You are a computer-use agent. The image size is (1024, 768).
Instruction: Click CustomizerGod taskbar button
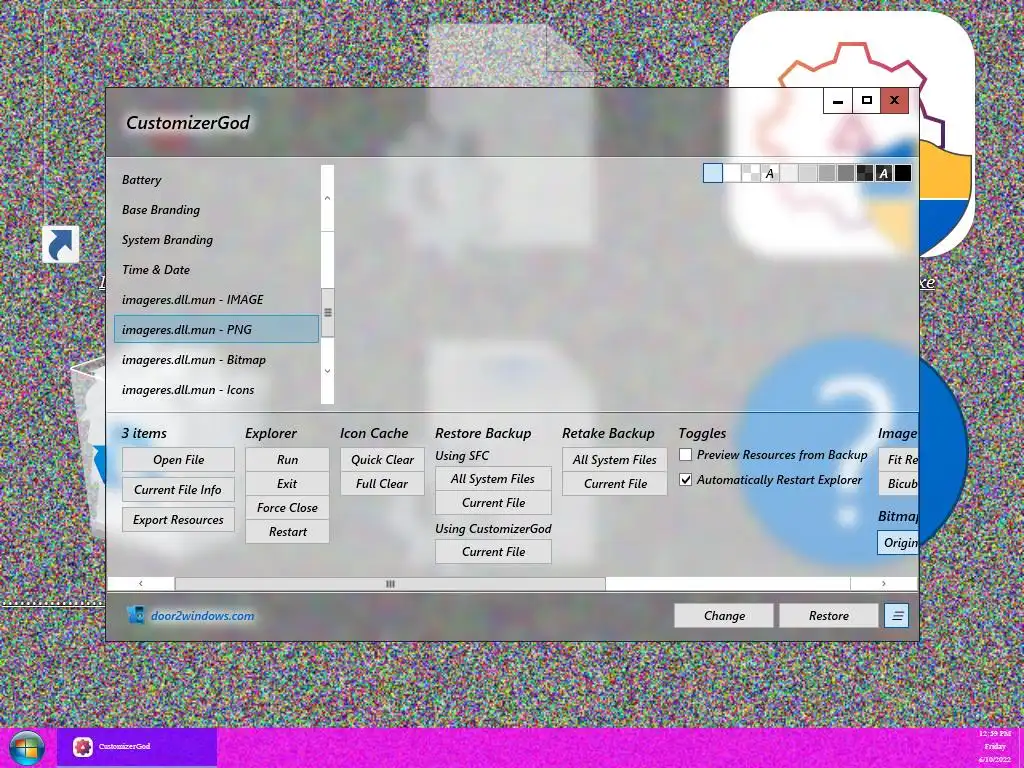pos(137,746)
